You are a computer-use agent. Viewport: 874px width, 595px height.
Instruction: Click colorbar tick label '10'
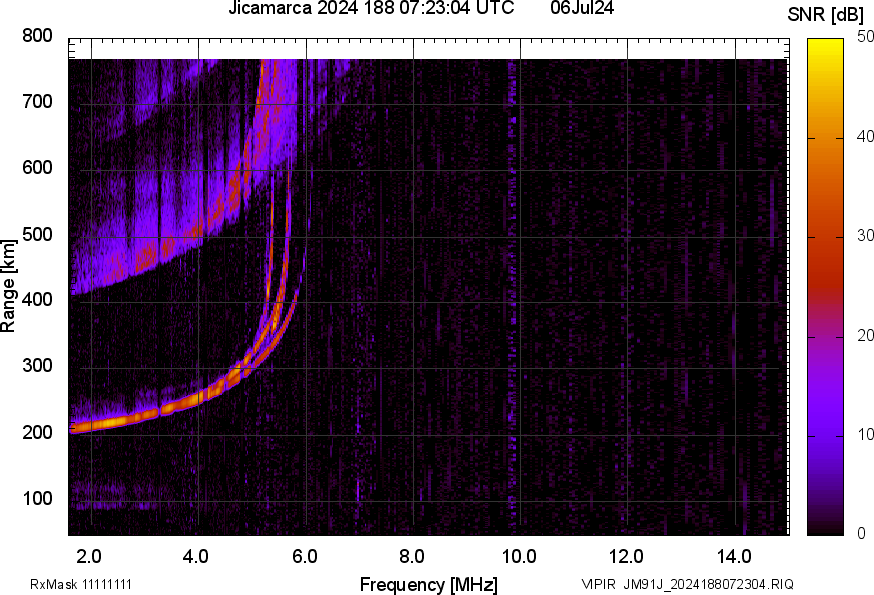[865, 434]
